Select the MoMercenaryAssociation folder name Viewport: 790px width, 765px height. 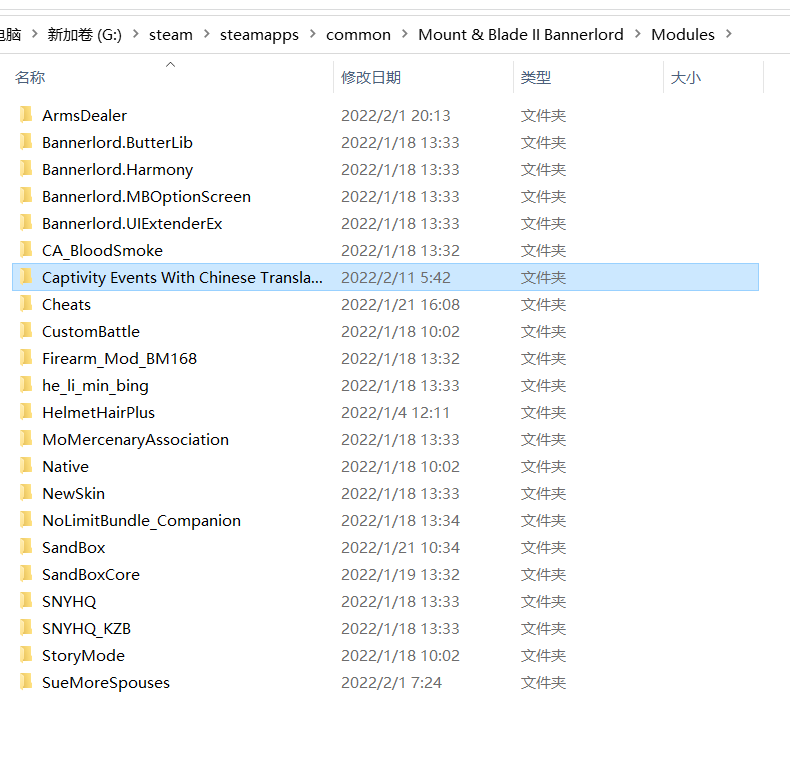(x=136, y=440)
